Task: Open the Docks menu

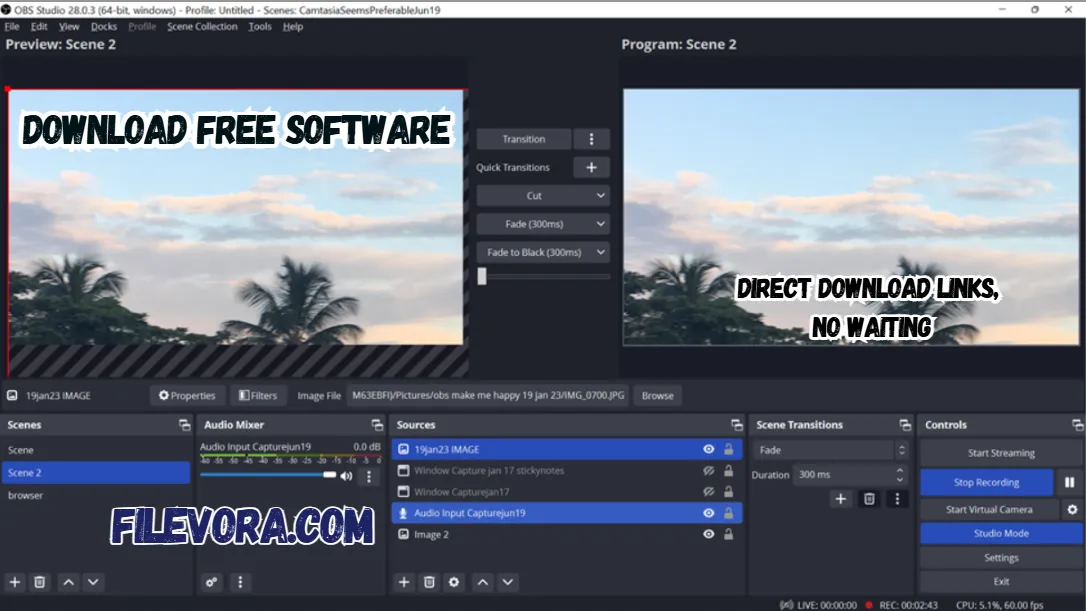Action: tap(103, 26)
